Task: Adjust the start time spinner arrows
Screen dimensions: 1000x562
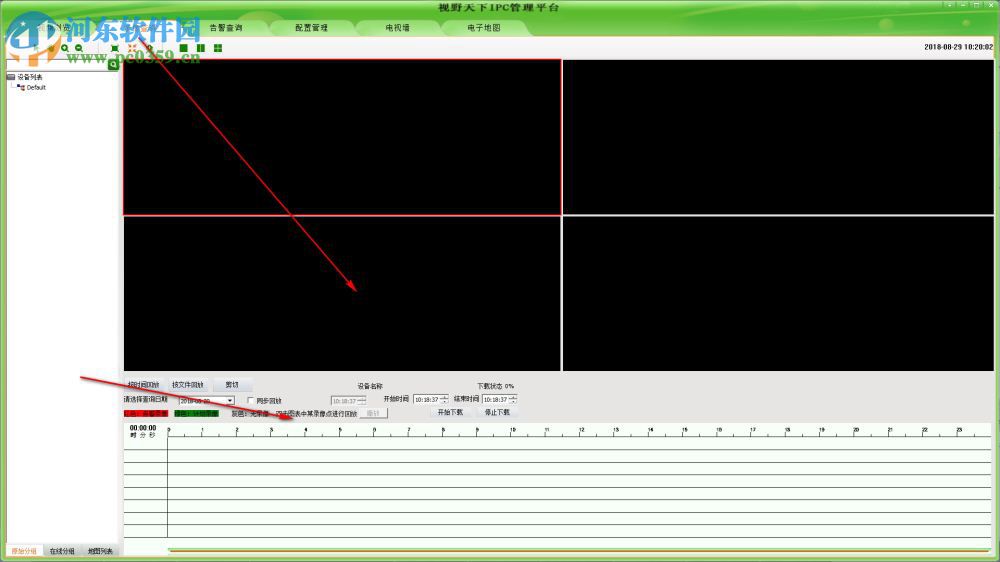Action: pyautogui.click(x=445, y=399)
